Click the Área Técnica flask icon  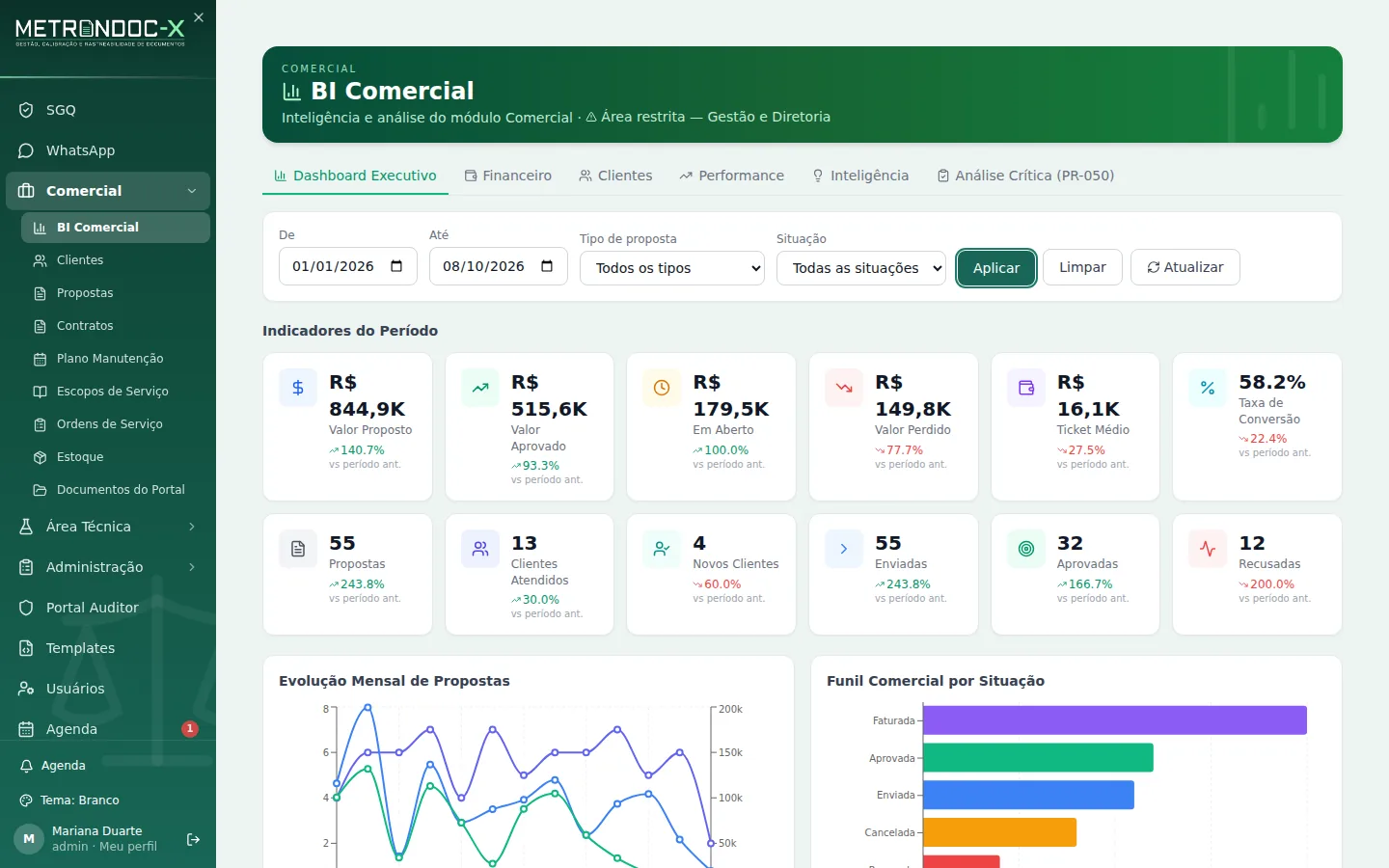point(26,527)
